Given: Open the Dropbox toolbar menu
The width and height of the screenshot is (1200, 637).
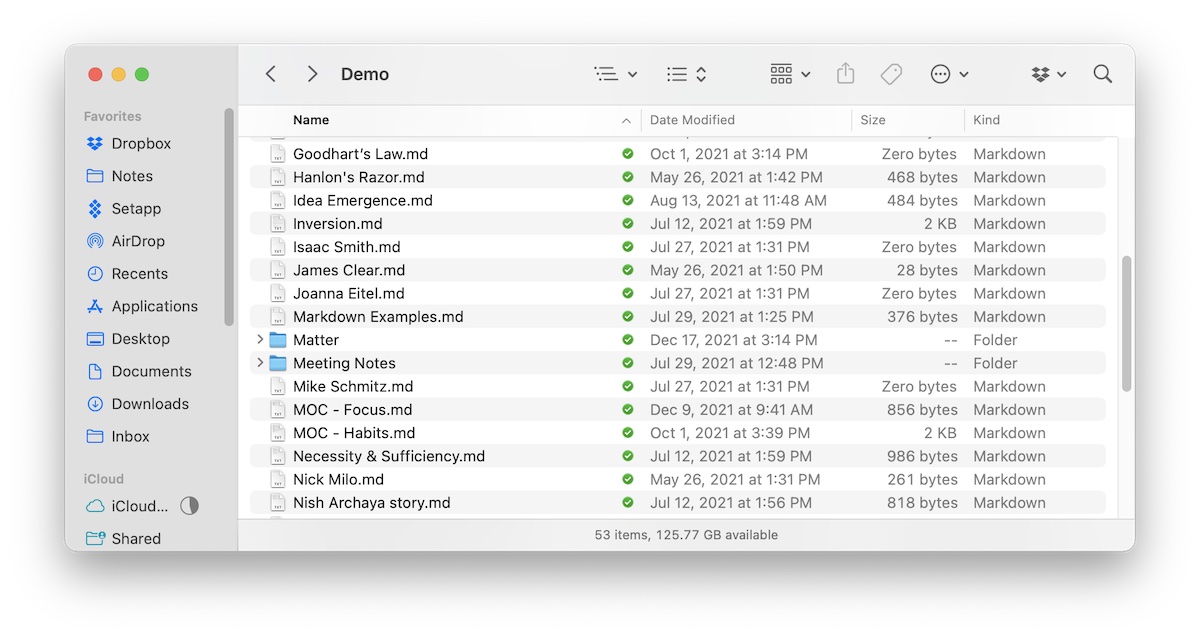Looking at the screenshot, I should (1048, 74).
